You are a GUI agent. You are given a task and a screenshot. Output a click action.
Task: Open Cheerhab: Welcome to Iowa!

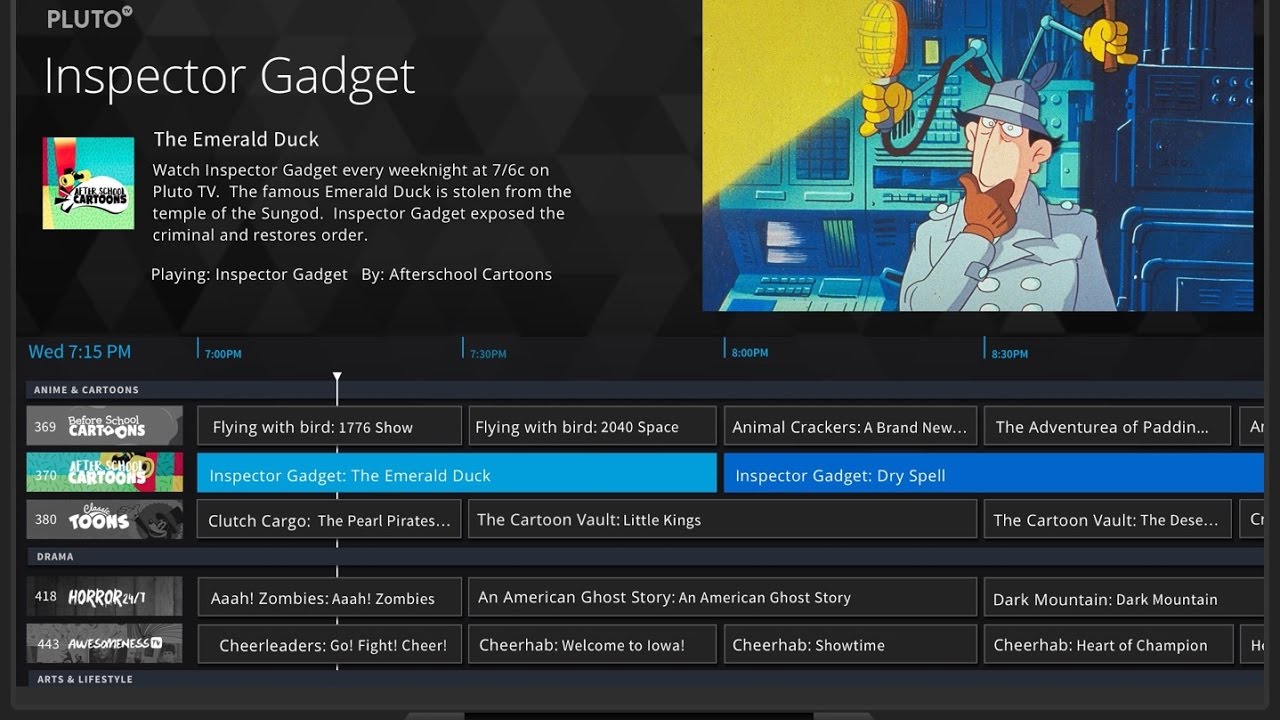point(593,644)
